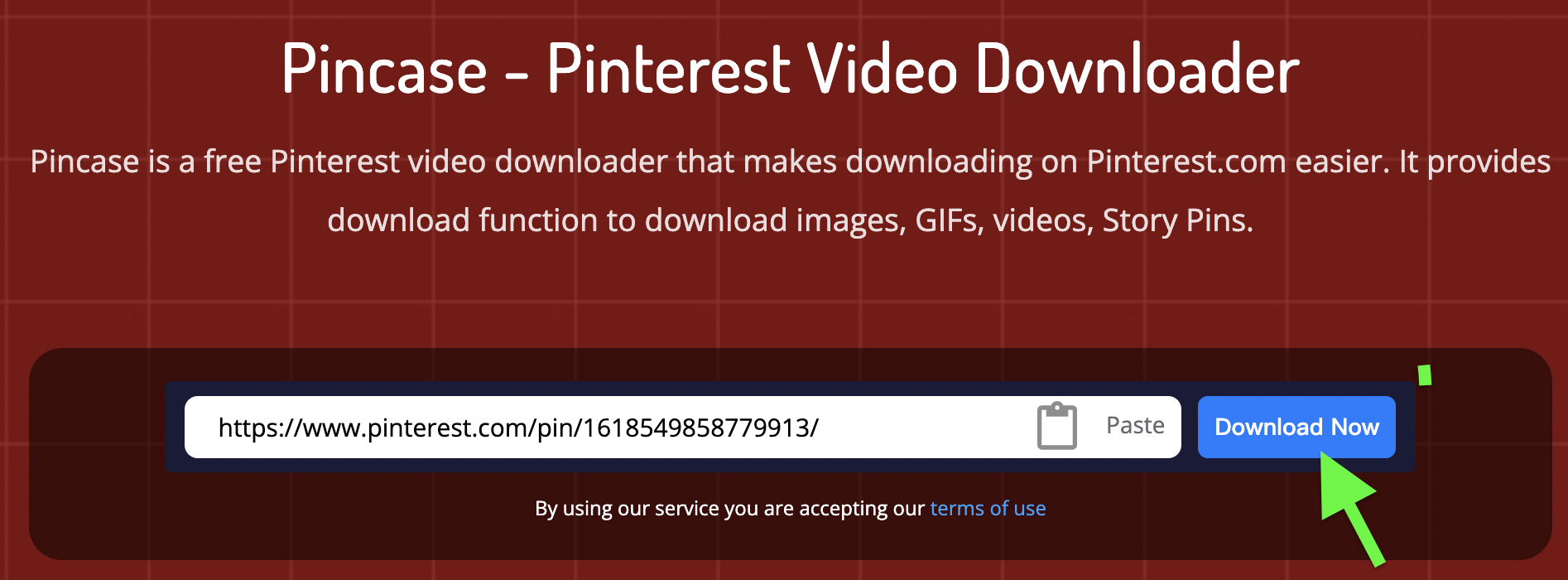The width and height of the screenshot is (1568, 580).
Task: Click the line mentioning GIFs and Story Pins
Action: pos(791,220)
